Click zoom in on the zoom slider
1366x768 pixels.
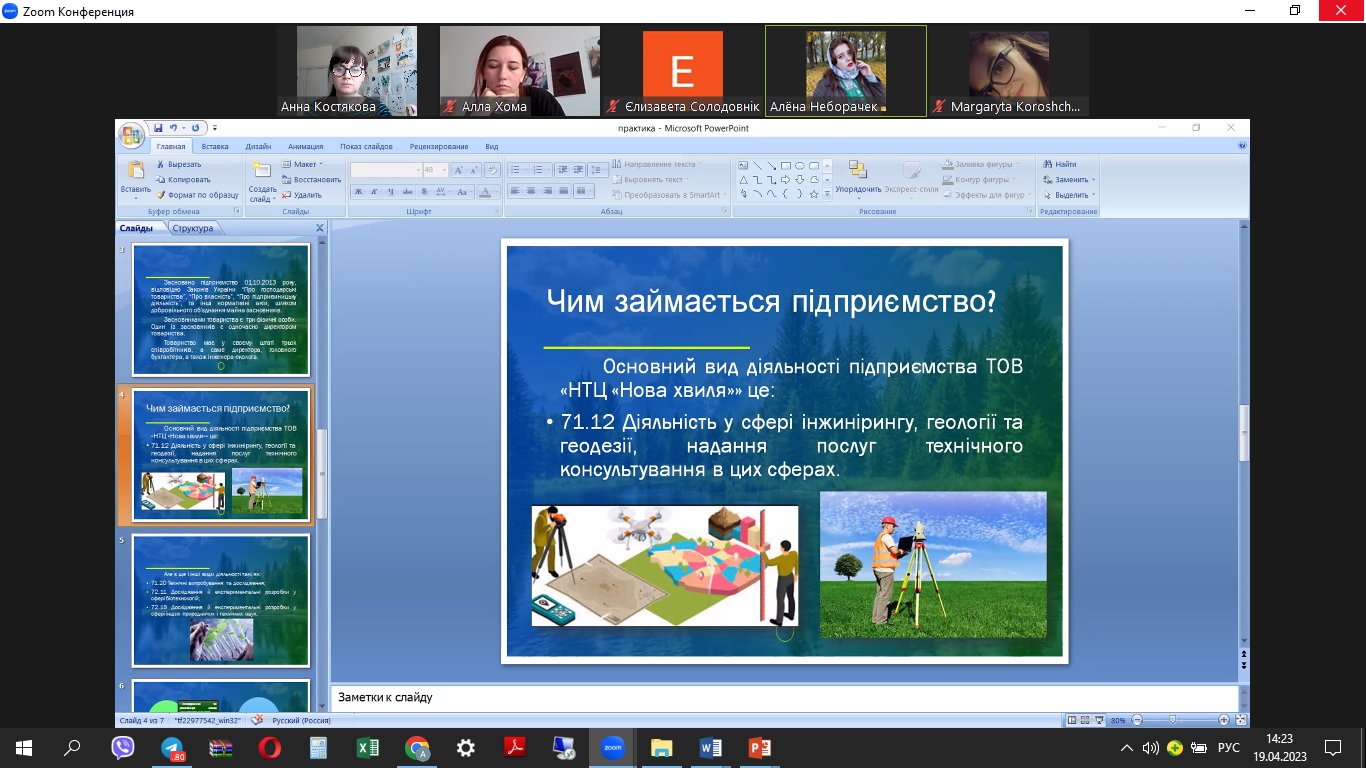[x=1224, y=719]
